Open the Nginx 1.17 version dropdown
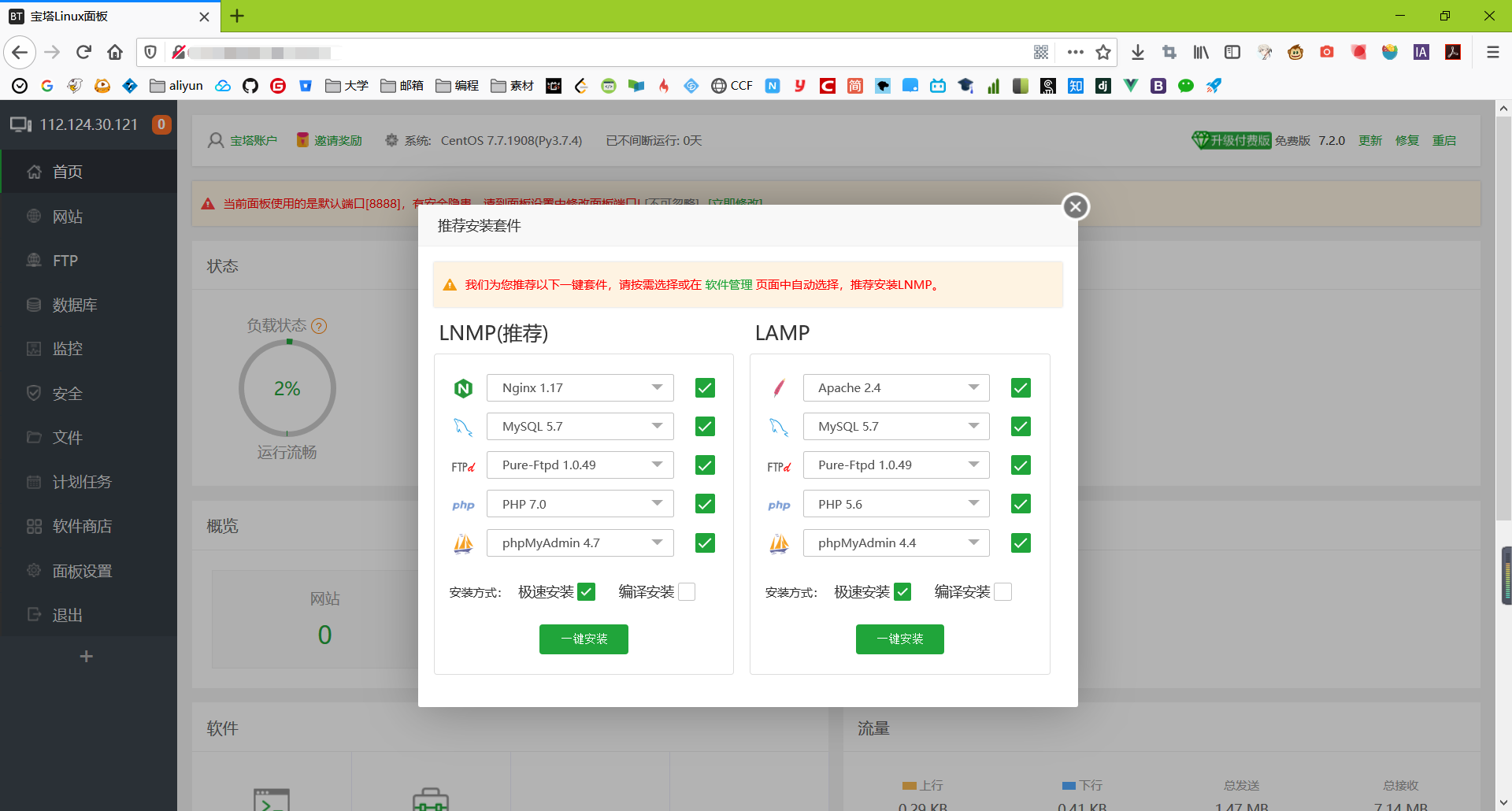The height and width of the screenshot is (811, 1512). pos(580,388)
